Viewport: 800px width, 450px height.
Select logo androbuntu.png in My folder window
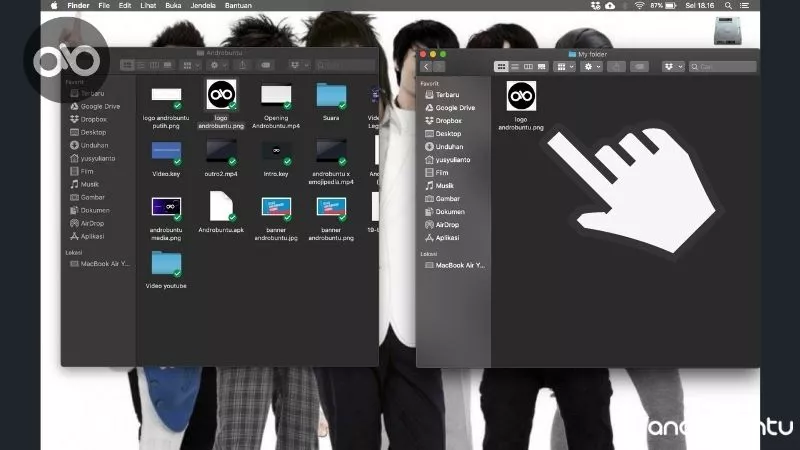click(521, 106)
